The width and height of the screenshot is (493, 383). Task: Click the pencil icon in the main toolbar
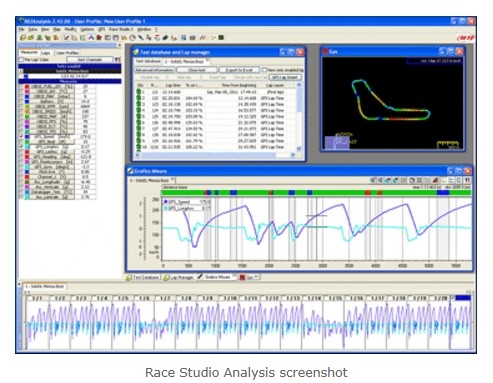coord(67,38)
